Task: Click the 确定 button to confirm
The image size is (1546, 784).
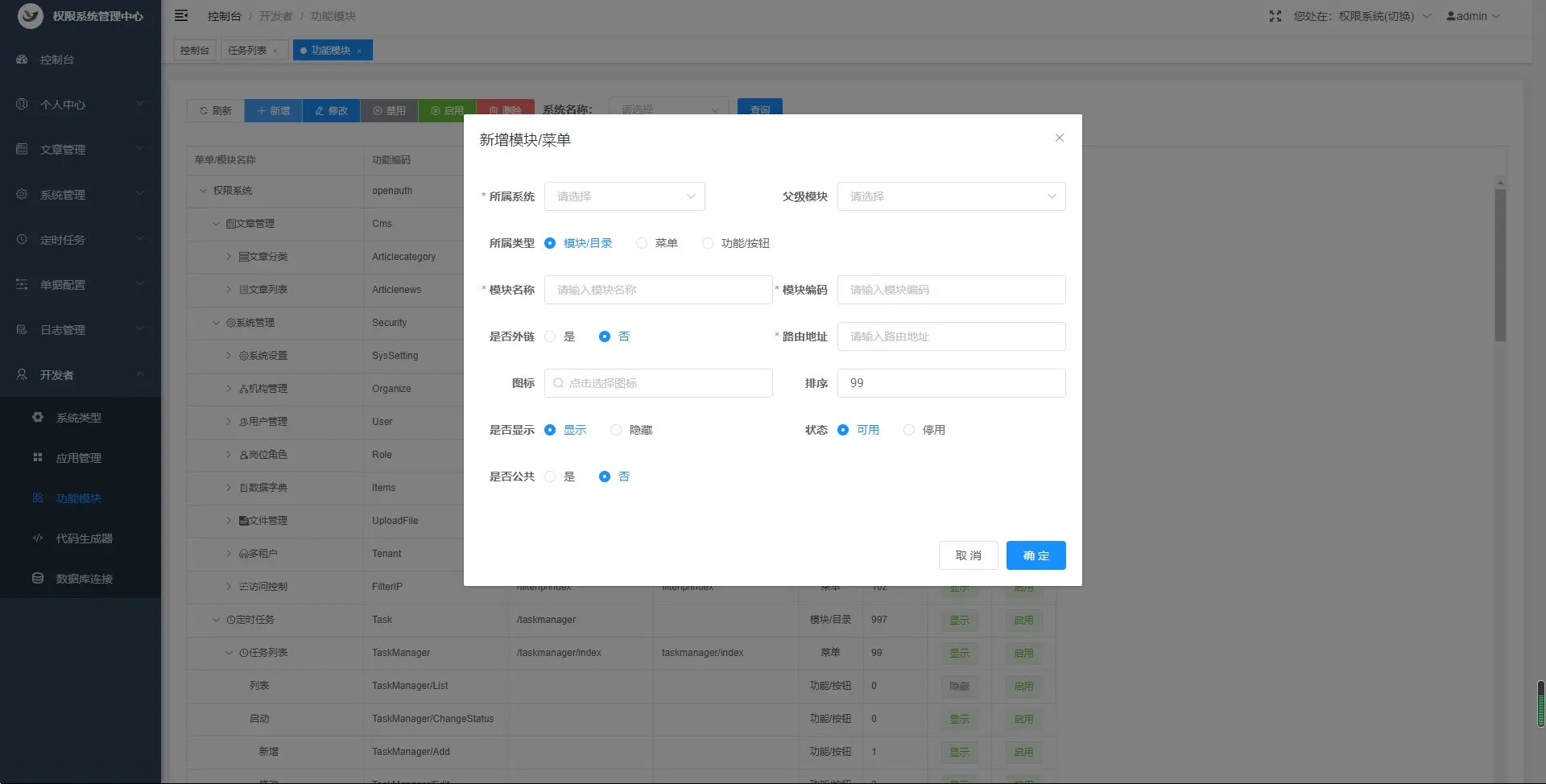Action: pyautogui.click(x=1035, y=555)
